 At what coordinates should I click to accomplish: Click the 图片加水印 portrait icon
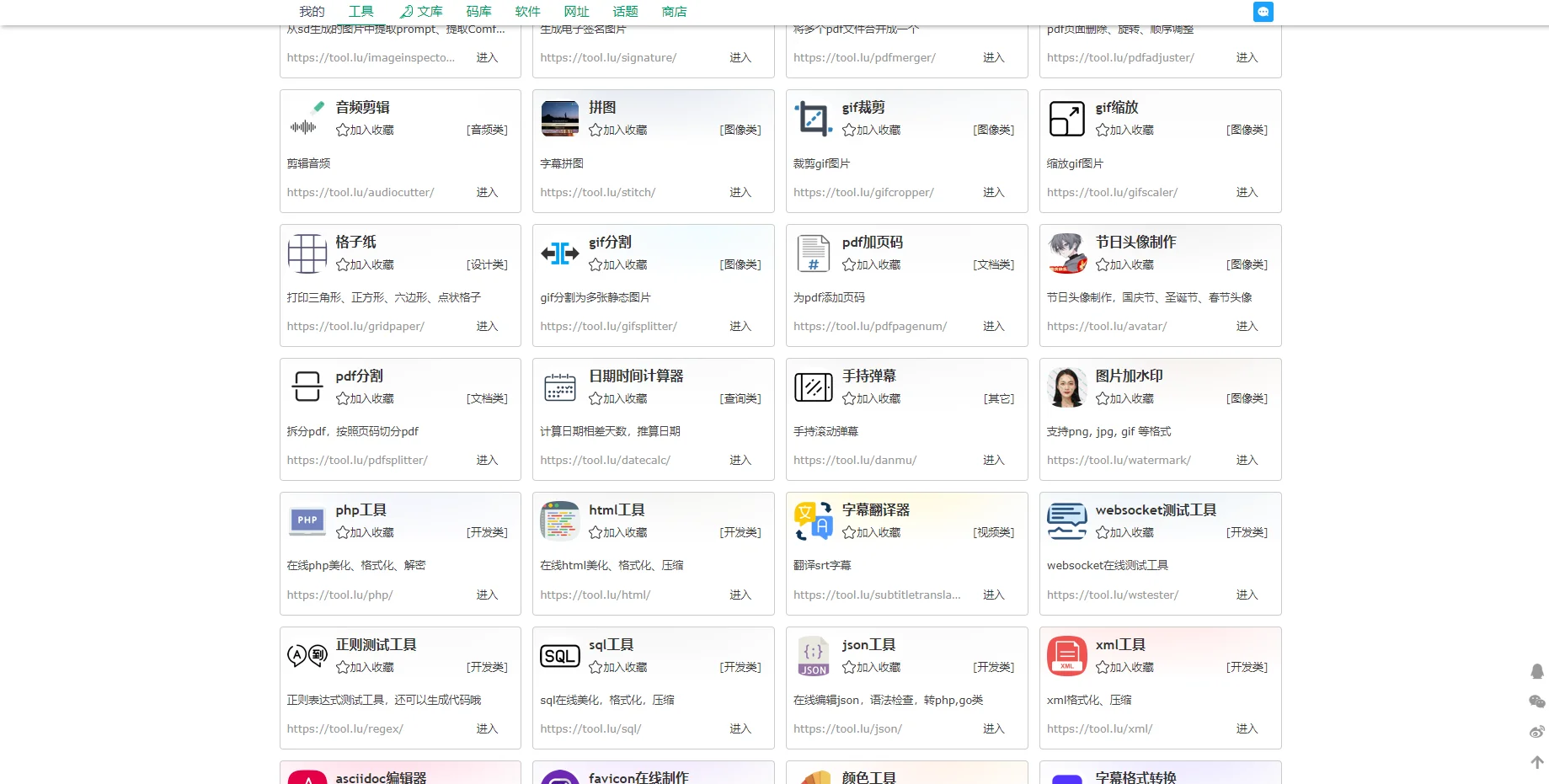[1067, 387]
